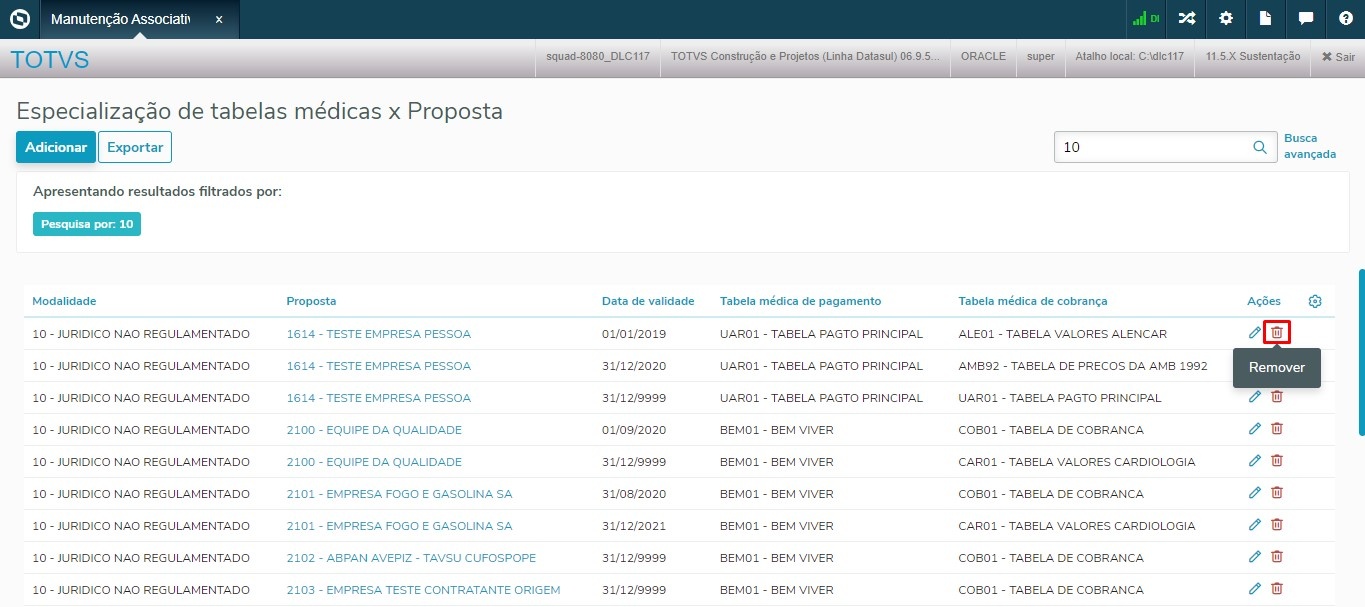This screenshot has height=607, width=1365.
Task: Edit the 2100 row dated 31/12/9999
Action: 1255,461
